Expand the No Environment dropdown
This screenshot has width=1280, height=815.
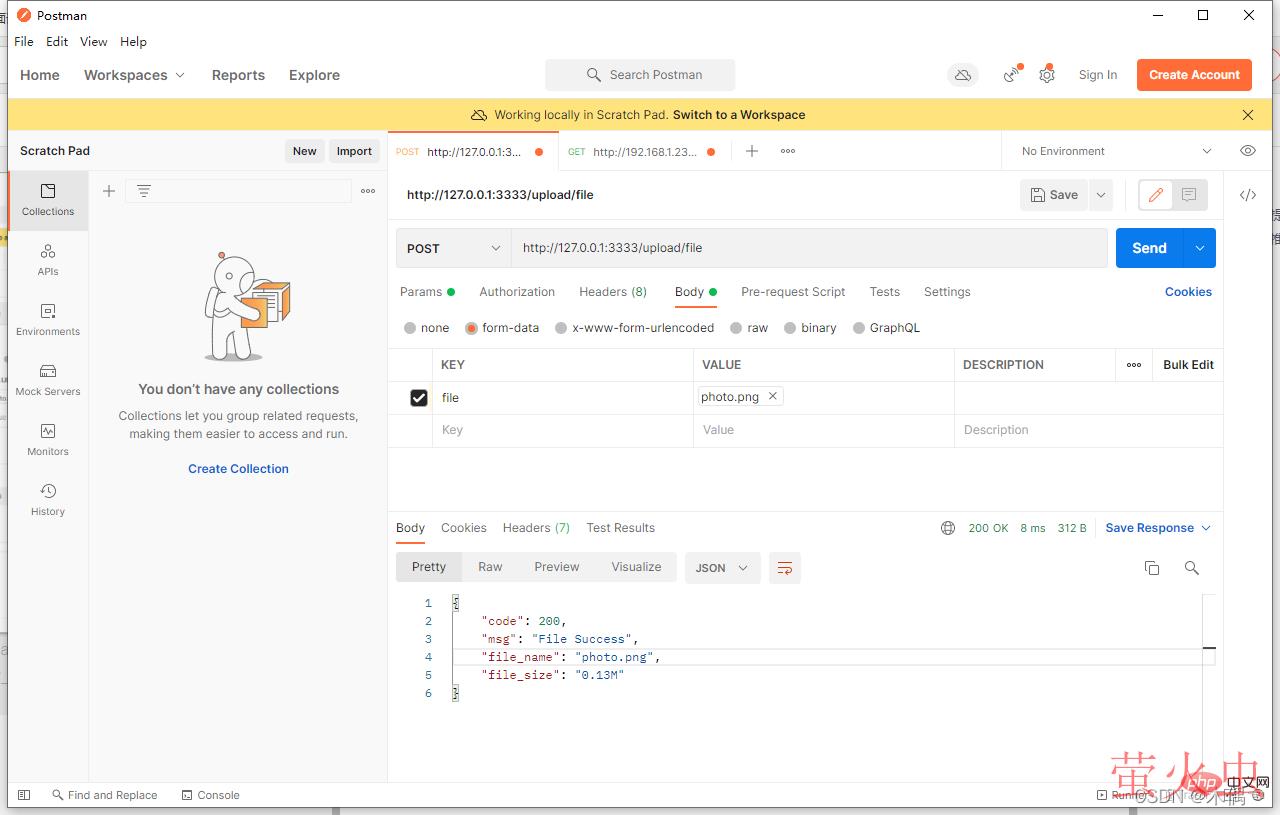1115,151
